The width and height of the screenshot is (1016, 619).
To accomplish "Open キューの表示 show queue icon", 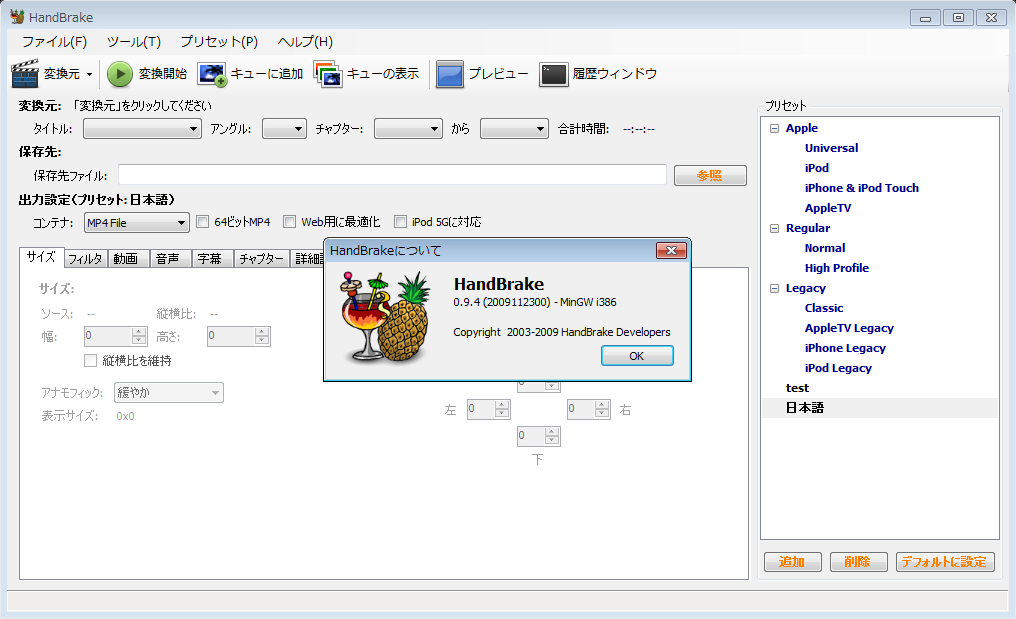I will (x=328, y=74).
